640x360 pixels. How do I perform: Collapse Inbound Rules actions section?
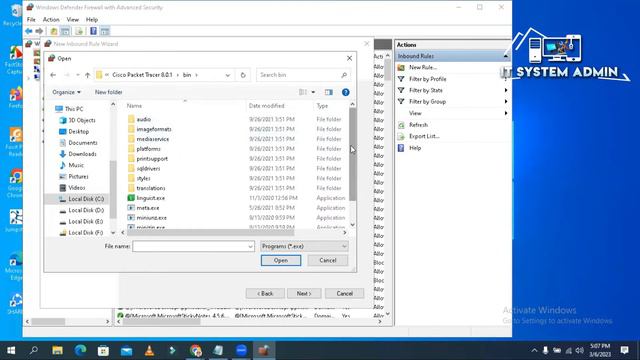coord(506,56)
